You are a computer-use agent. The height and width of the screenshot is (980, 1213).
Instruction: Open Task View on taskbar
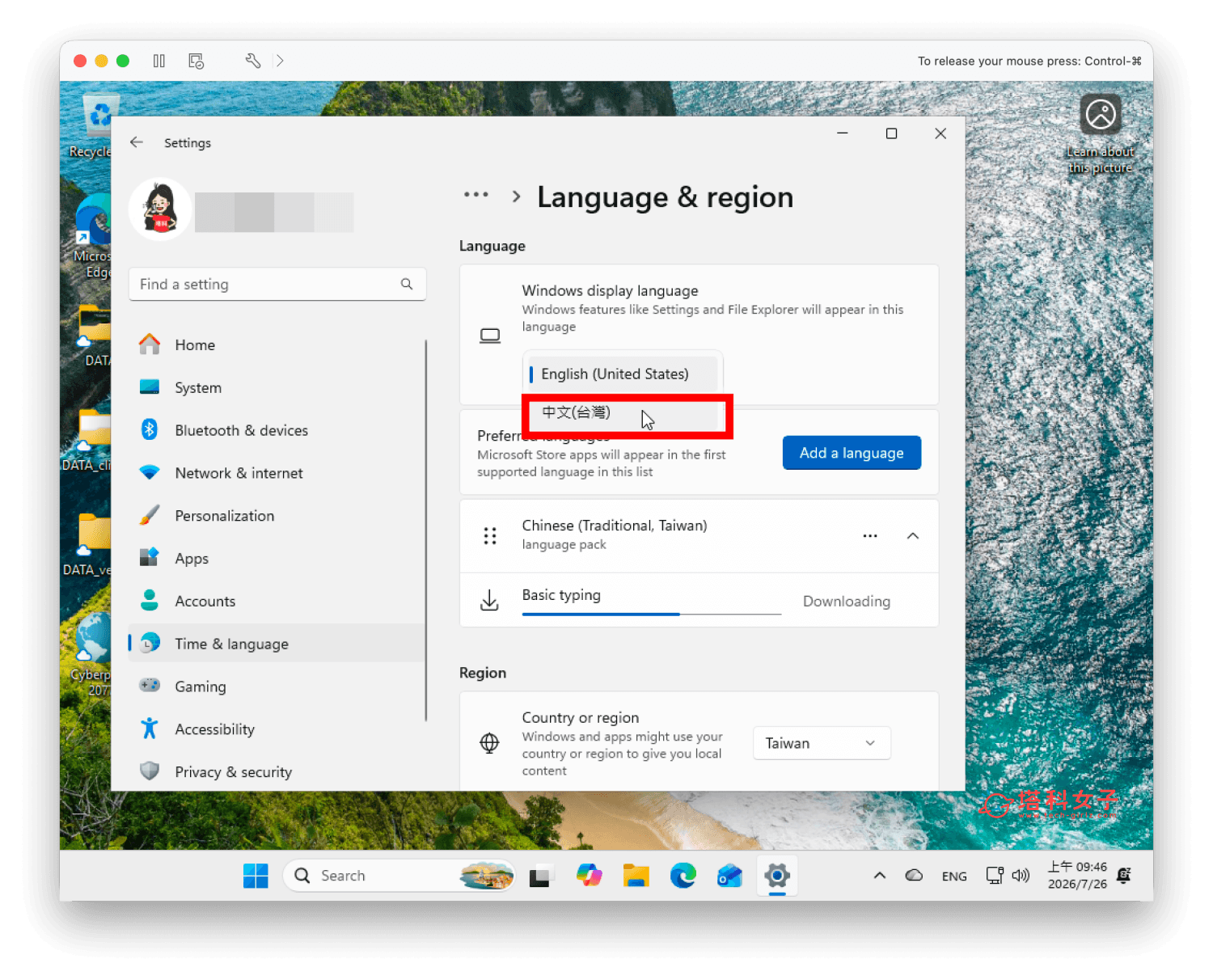[541, 876]
